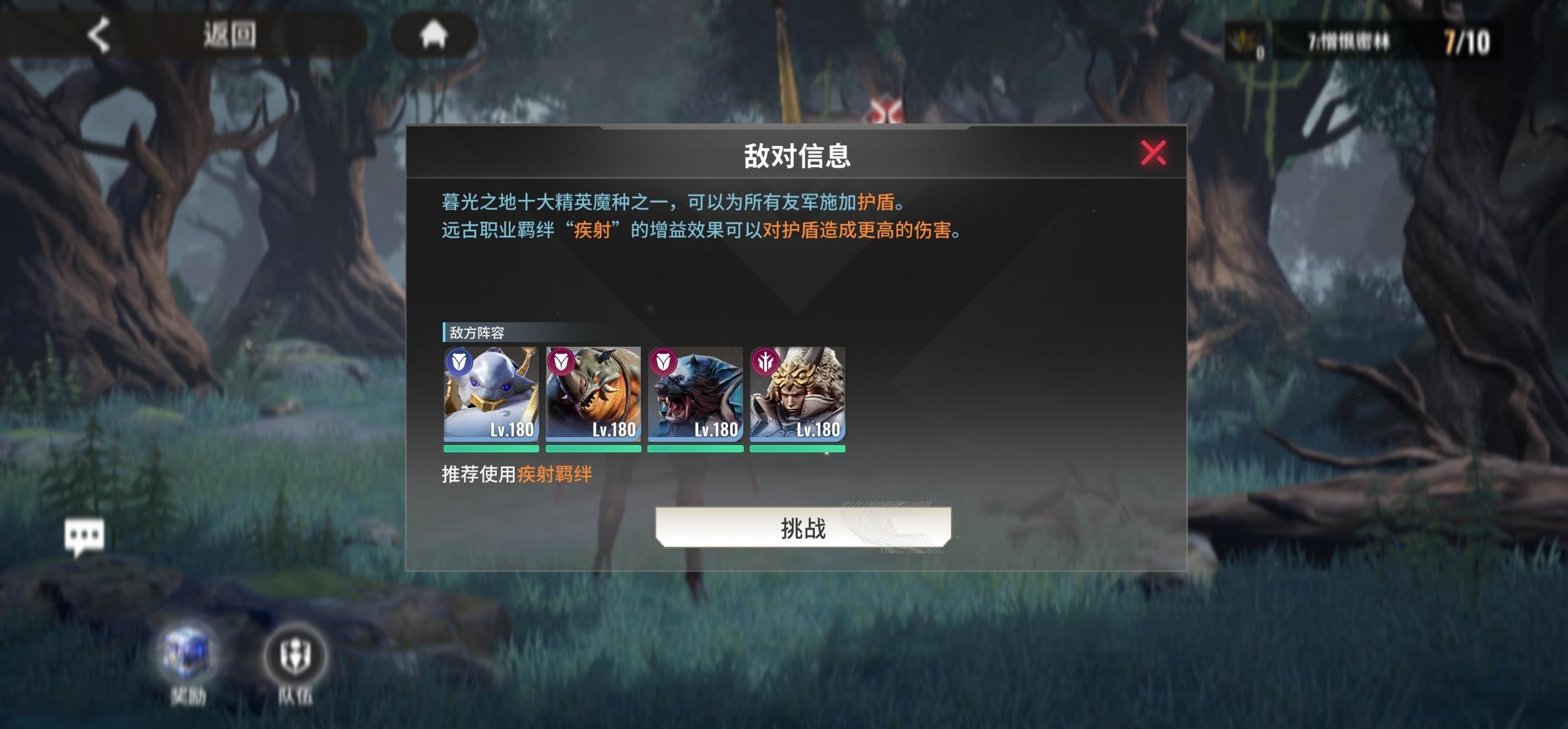Tap the back arrow icon
Viewport: 1568px width, 729px height.
coord(99,34)
